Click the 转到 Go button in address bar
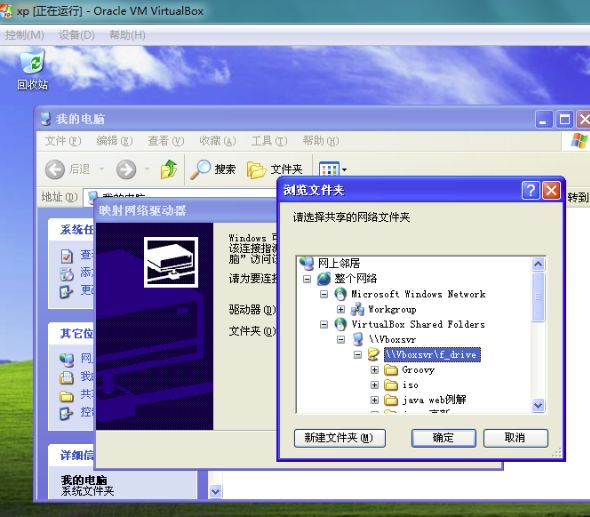The height and width of the screenshot is (517, 590). pyautogui.click(x=578, y=197)
